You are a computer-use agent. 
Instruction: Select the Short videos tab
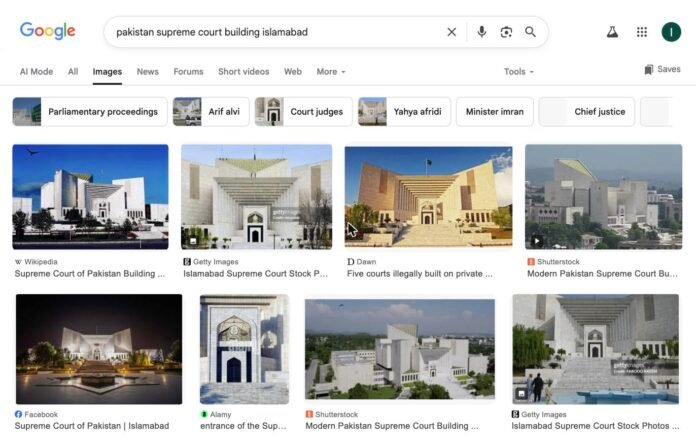pos(243,71)
